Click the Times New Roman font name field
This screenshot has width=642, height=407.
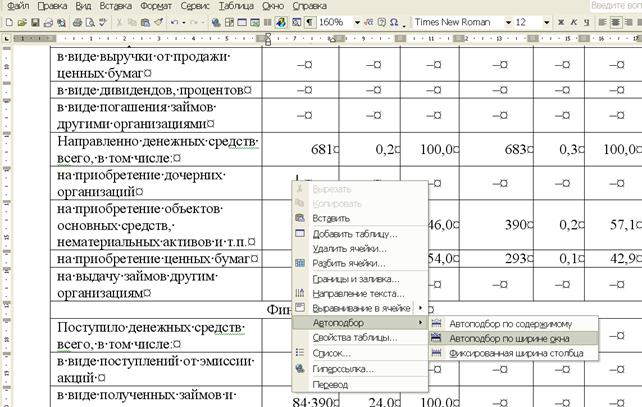458,23
